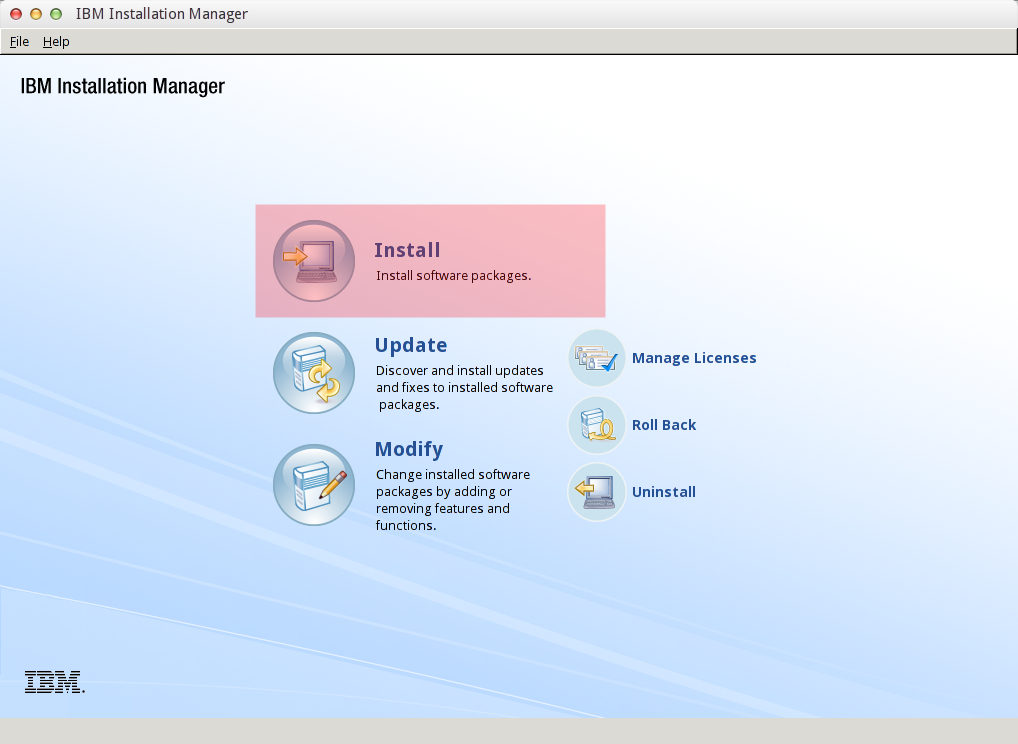Maximize the window with green button

pos(56,14)
